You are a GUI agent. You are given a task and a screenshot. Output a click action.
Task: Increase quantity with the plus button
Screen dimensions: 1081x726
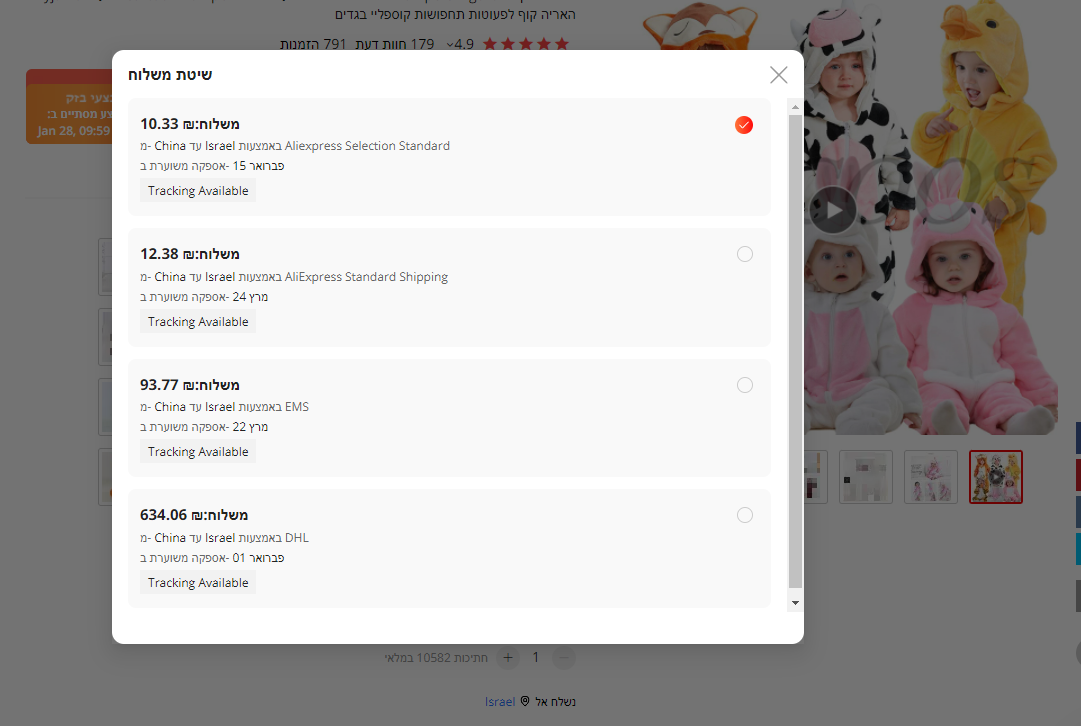point(507,658)
